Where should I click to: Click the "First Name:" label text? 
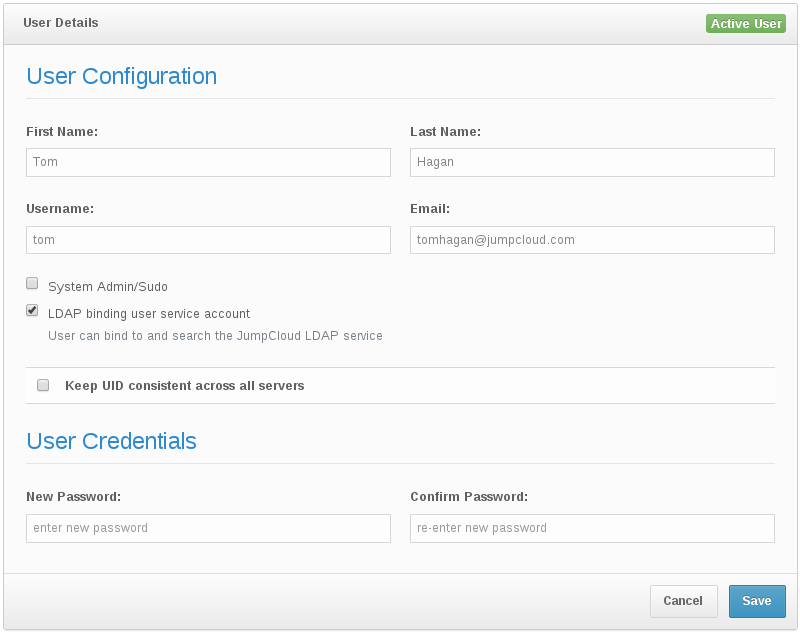[x=62, y=132]
